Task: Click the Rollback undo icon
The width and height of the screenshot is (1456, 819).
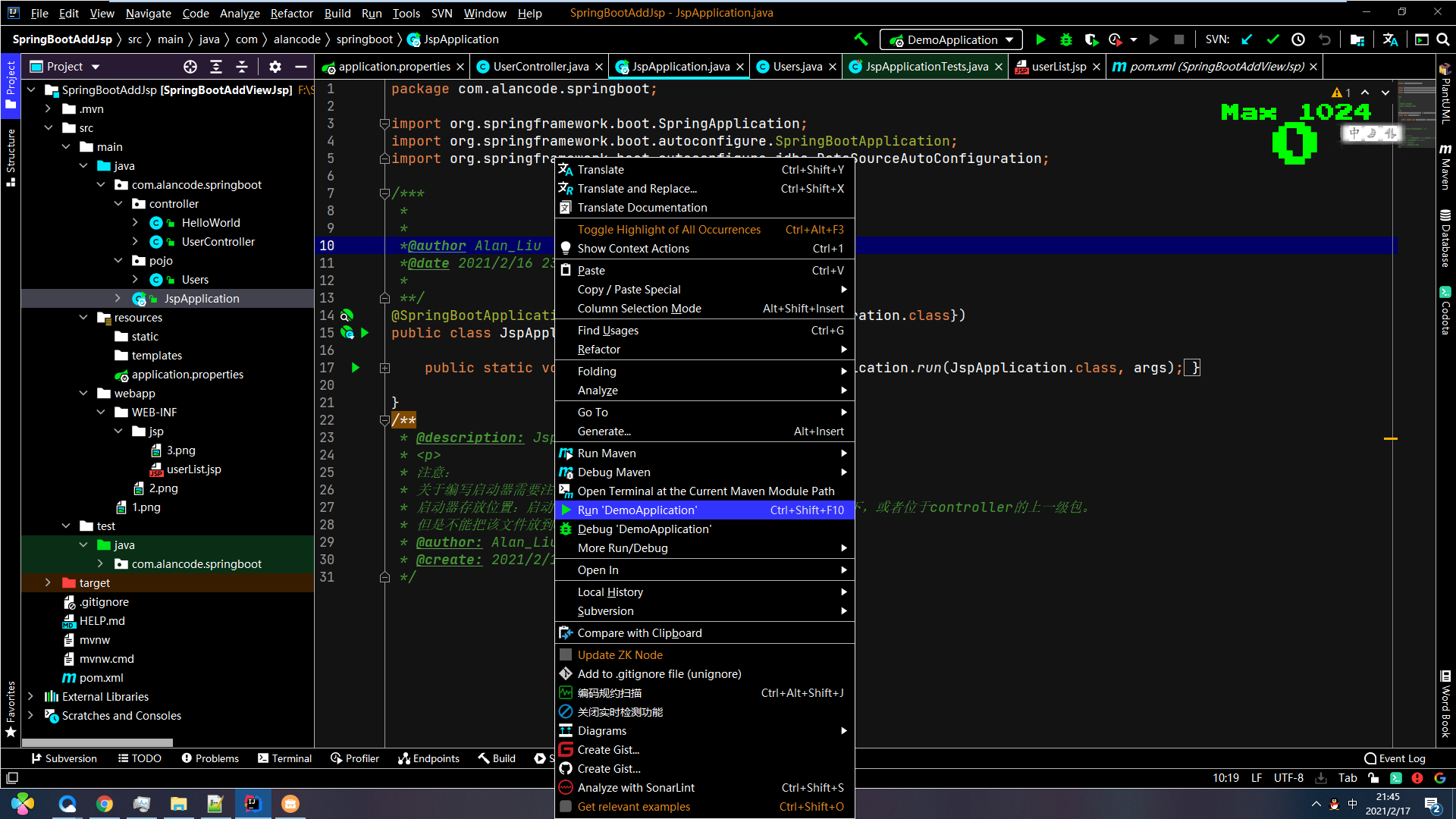Action: 1324,39
